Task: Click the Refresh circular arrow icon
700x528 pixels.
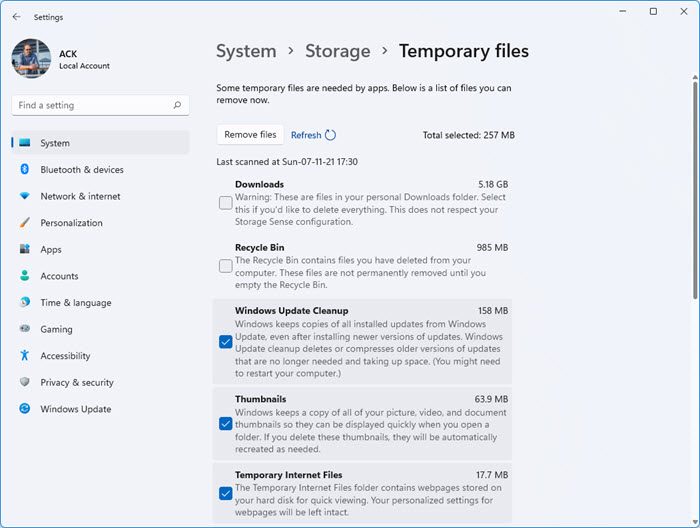Action: click(x=330, y=135)
